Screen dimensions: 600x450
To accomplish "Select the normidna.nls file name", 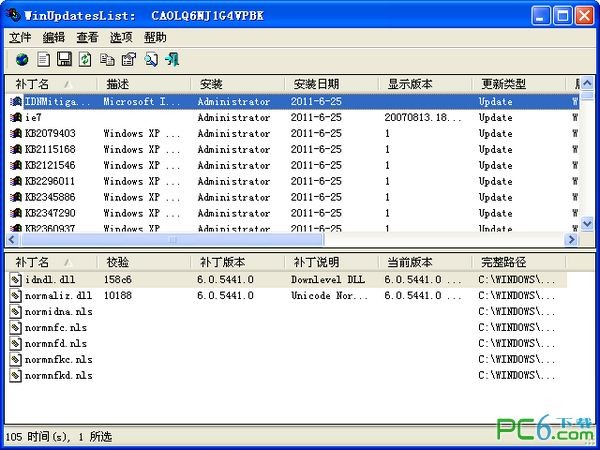I will click(x=59, y=312).
